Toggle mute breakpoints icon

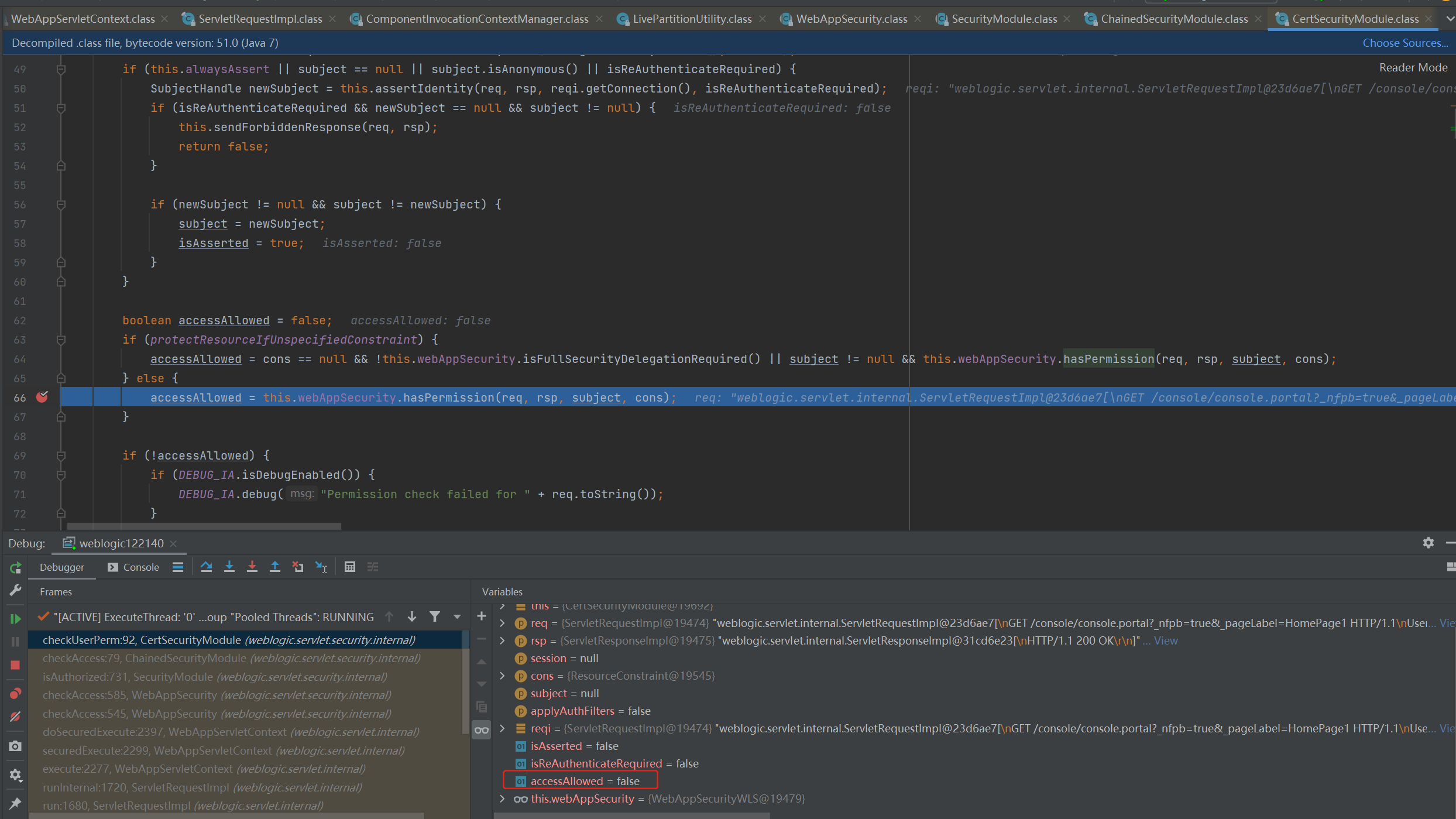click(16, 717)
